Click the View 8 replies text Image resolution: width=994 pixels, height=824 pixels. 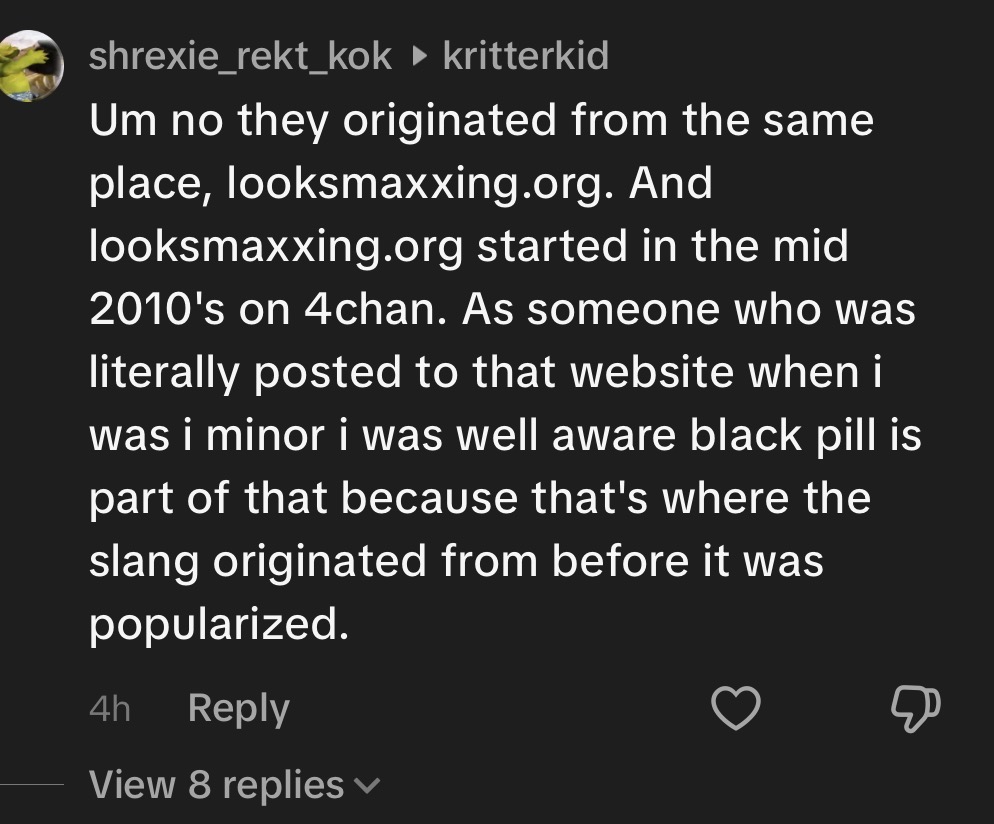216,785
